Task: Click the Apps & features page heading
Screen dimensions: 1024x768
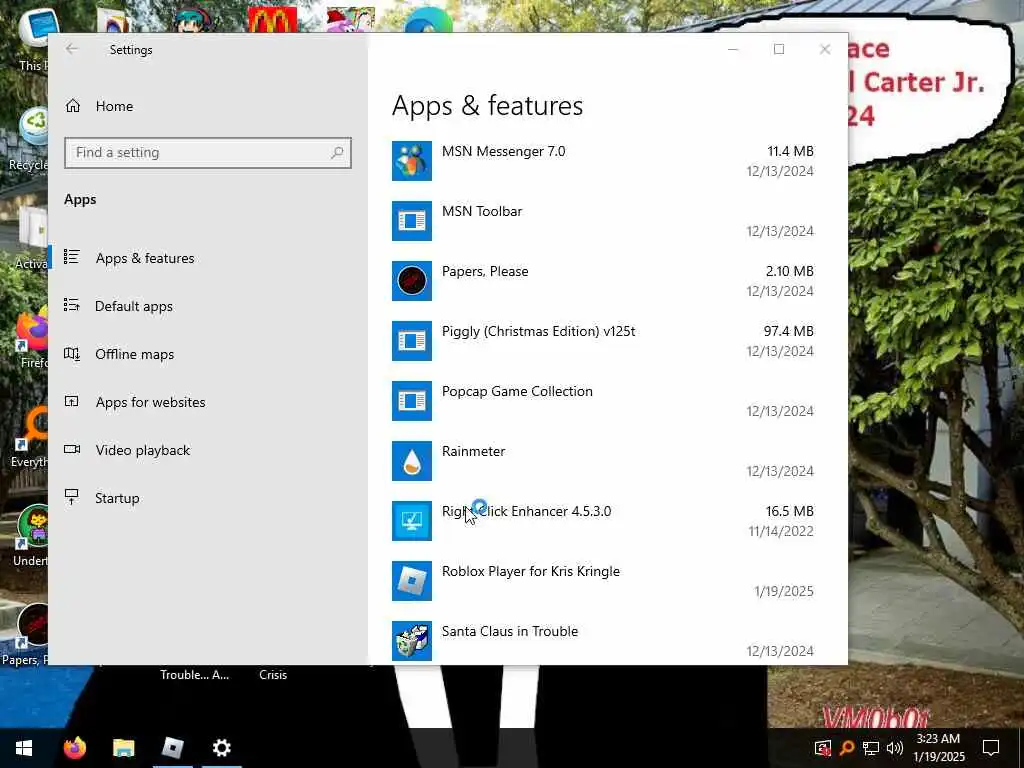Action: (487, 106)
